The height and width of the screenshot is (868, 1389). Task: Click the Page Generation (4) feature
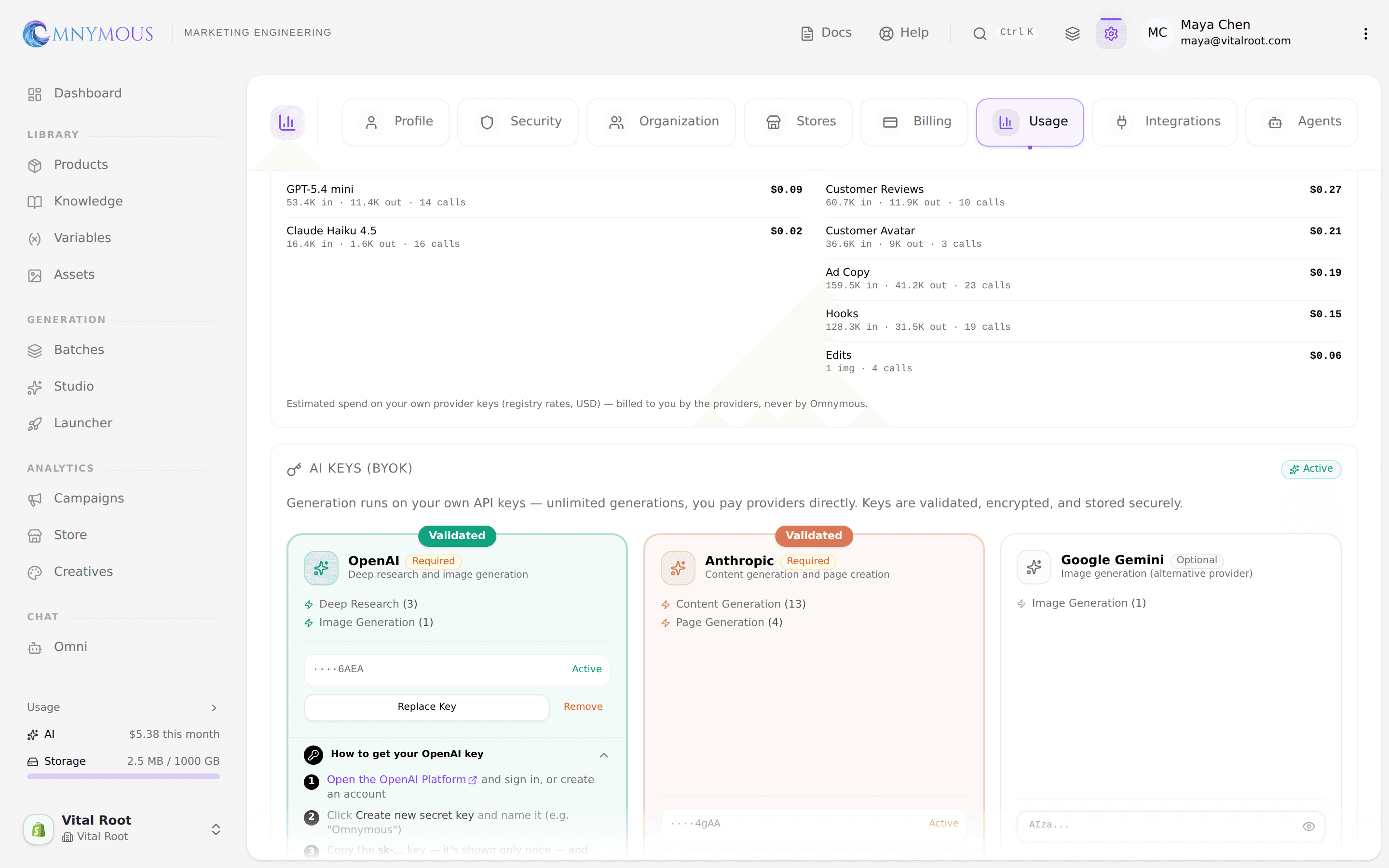point(722,623)
